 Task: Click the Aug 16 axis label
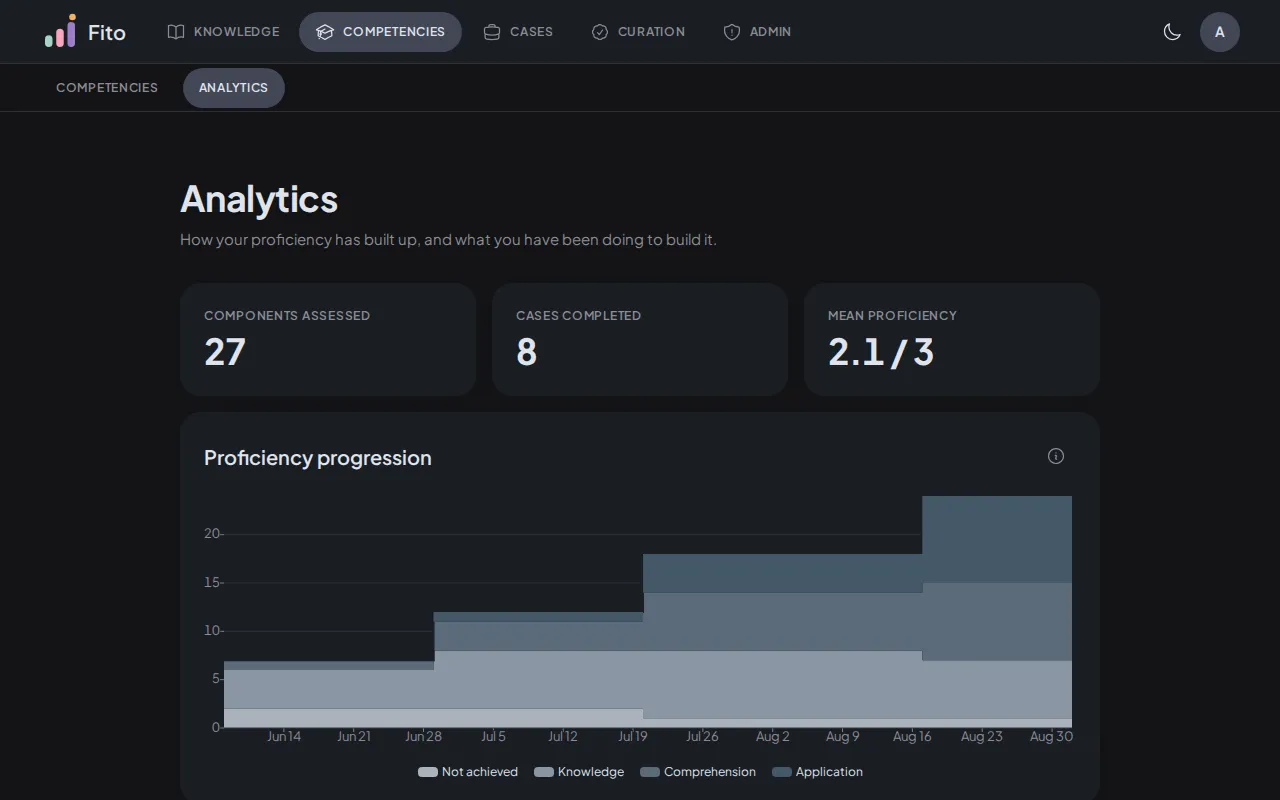click(912, 737)
